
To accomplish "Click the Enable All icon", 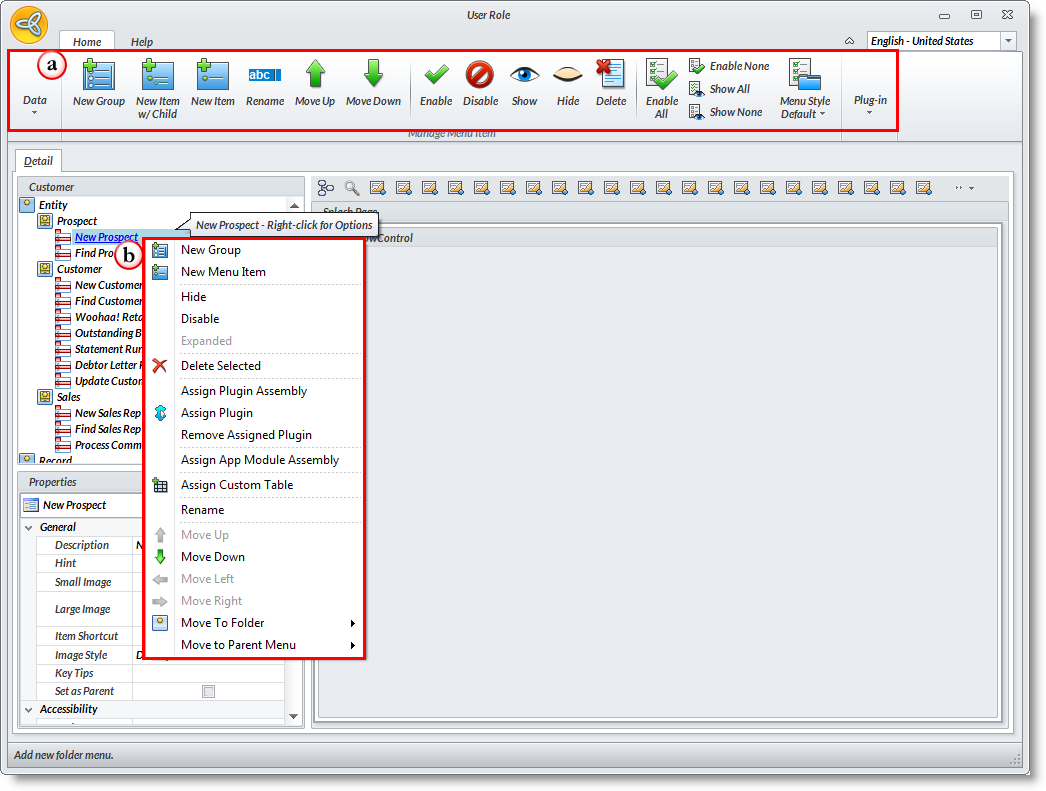I will pyautogui.click(x=661, y=76).
